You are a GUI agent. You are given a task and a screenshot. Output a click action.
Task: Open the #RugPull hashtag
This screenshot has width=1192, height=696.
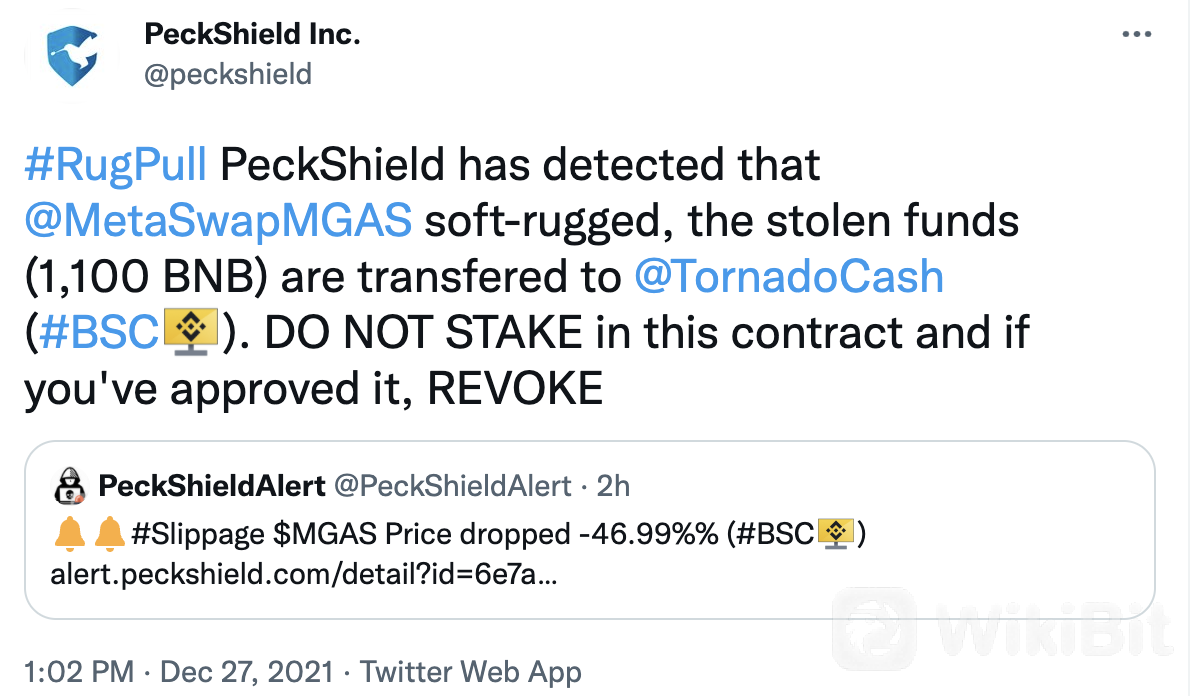[x=116, y=165]
